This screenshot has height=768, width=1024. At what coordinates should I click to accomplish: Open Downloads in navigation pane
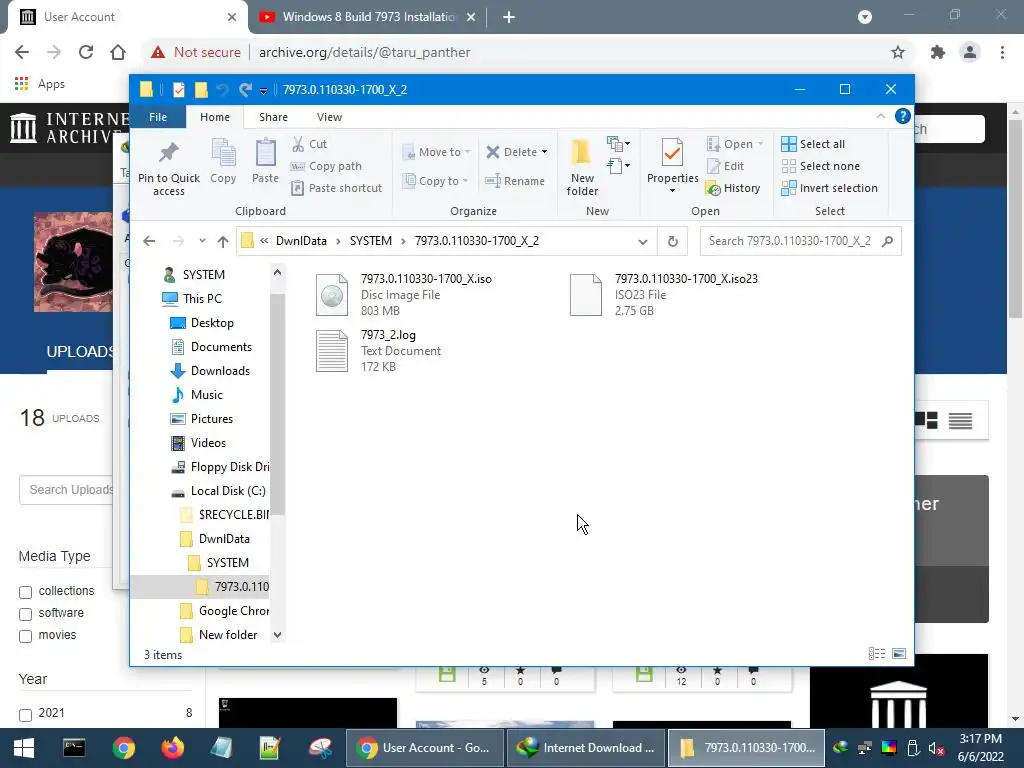tap(210, 371)
